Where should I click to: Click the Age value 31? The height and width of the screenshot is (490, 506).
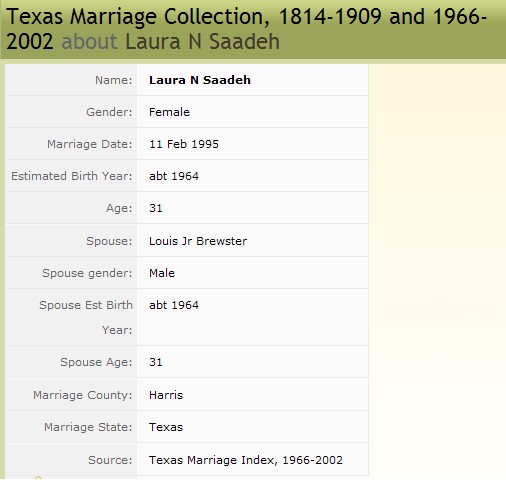pyautogui.click(x=156, y=208)
